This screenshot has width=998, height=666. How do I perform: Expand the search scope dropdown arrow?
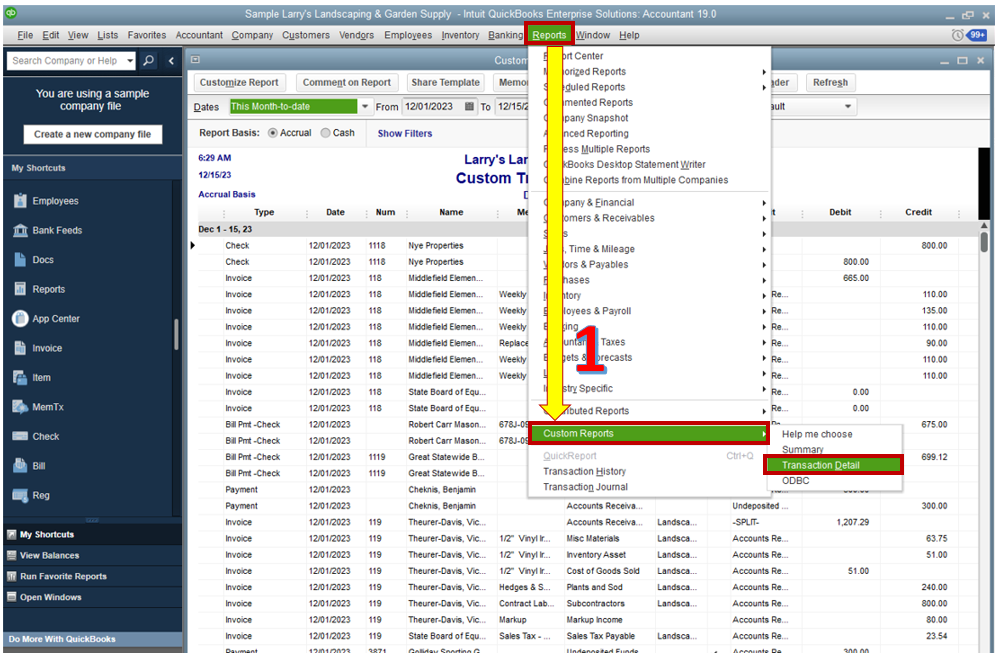[130, 60]
